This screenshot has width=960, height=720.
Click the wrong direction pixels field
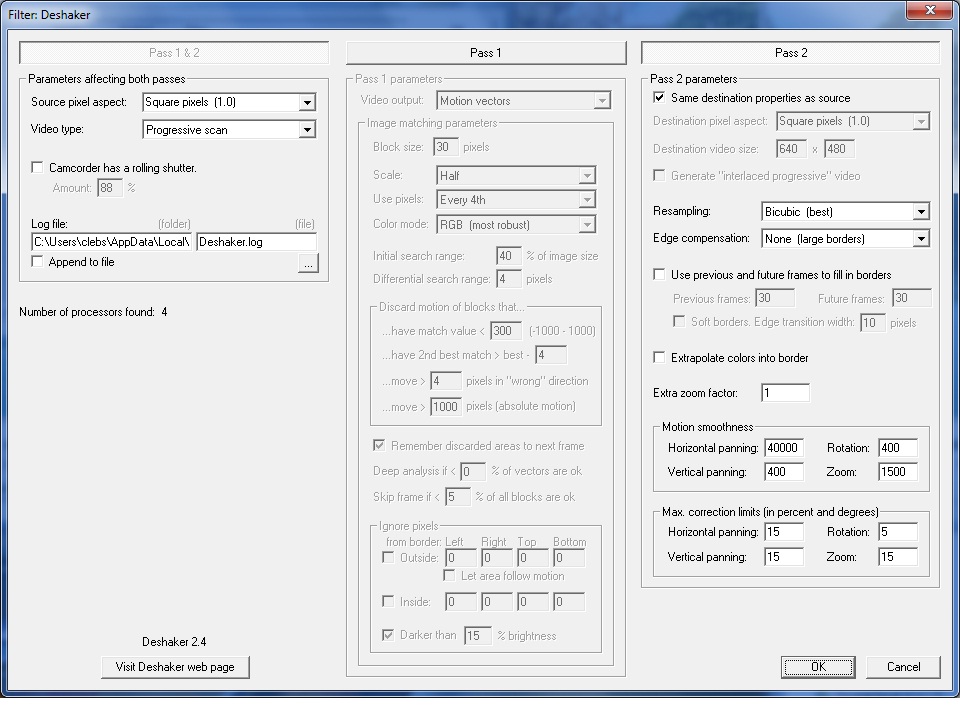point(446,381)
